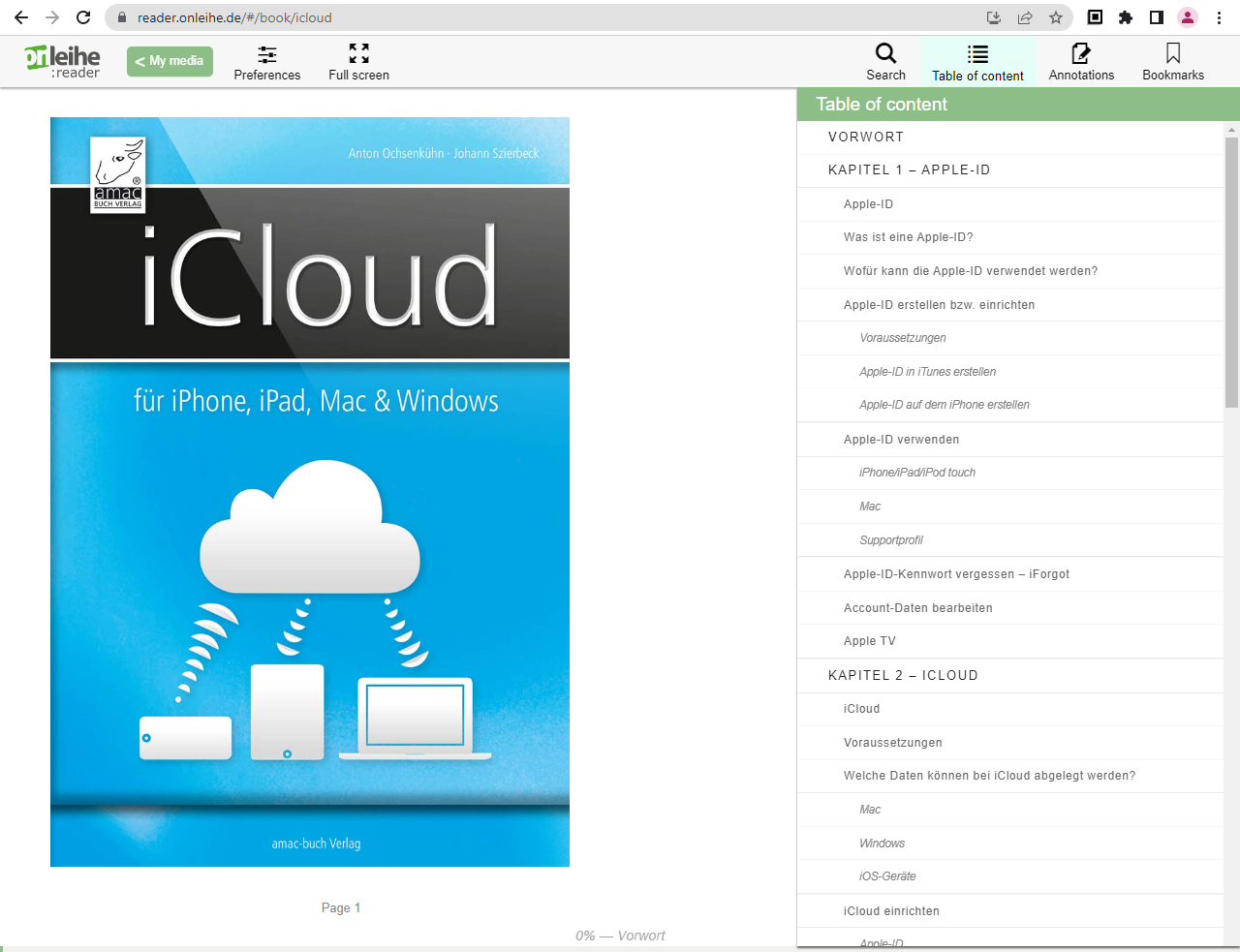Bookmark this tab with star icon
The image size is (1240, 952).
tap(1056, 17)
